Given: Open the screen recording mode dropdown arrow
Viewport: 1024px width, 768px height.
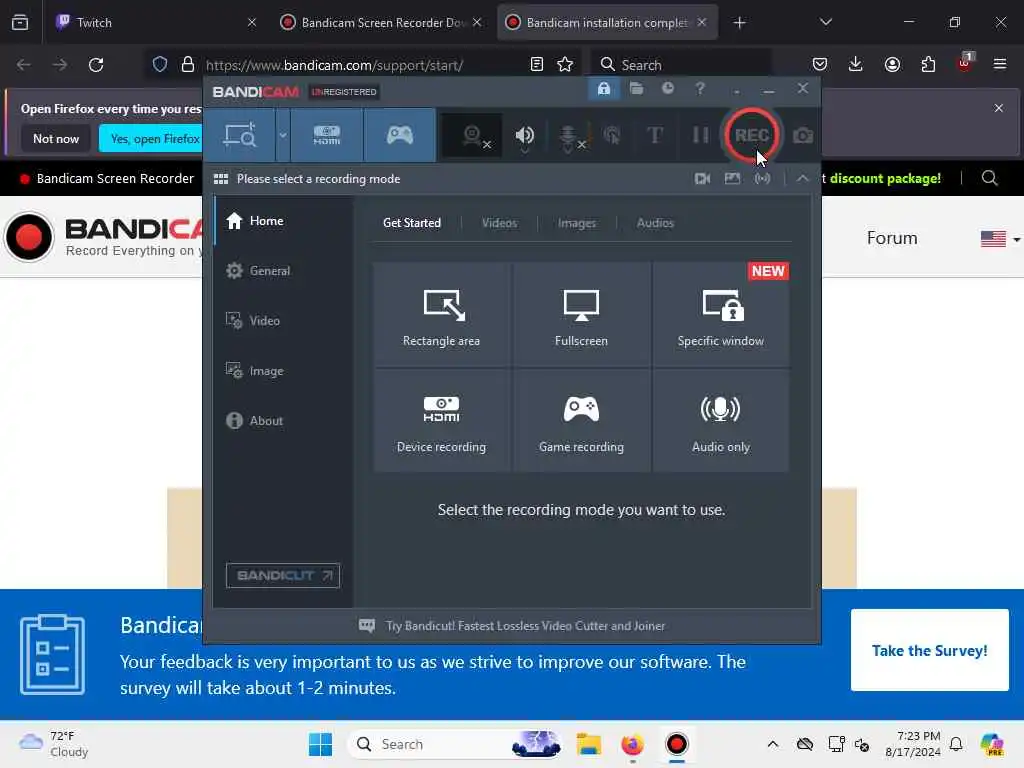Looking at the screenshot, I should click(283, 135).
